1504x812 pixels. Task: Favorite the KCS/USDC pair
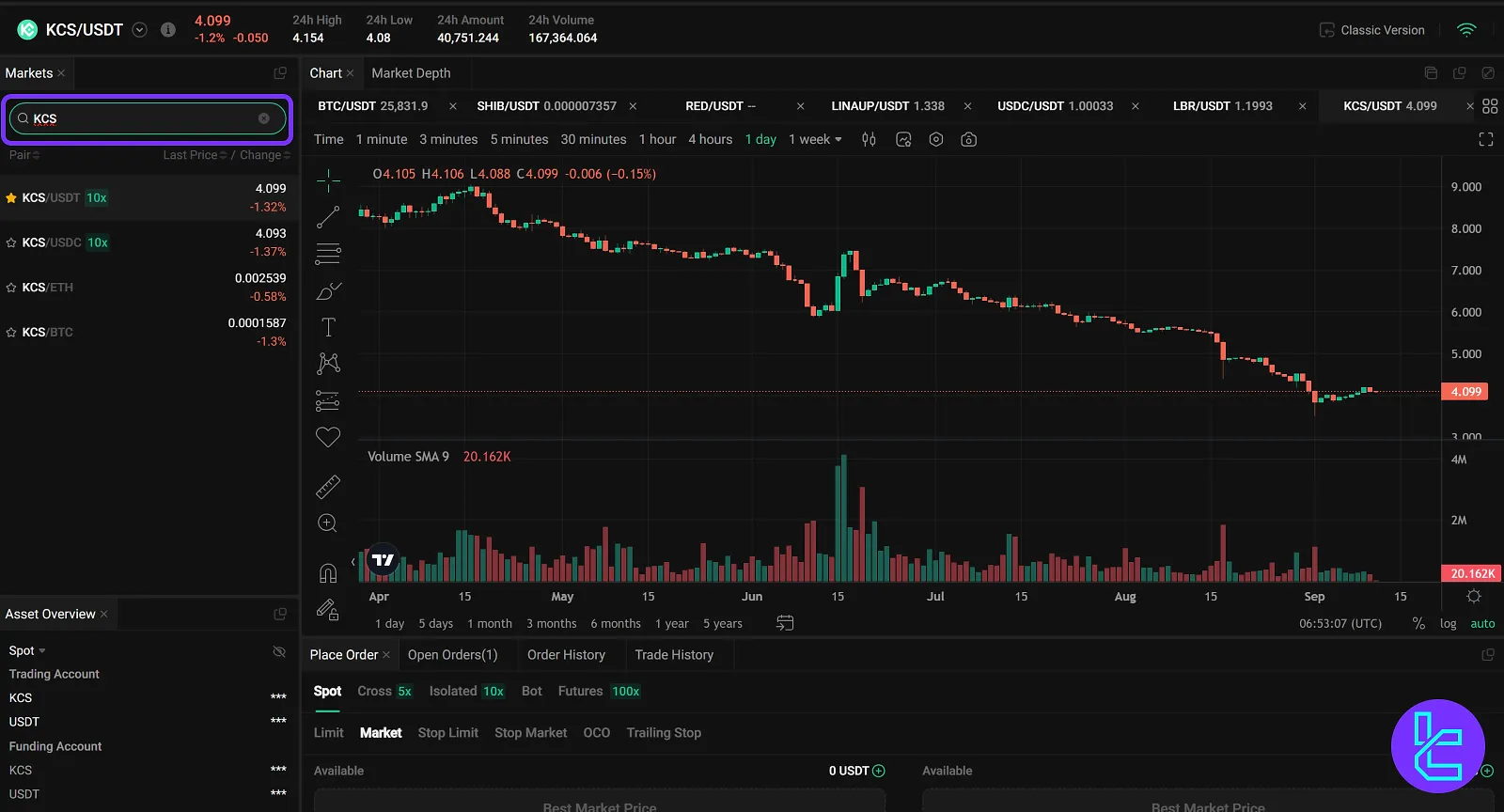[x=11, y=242]
